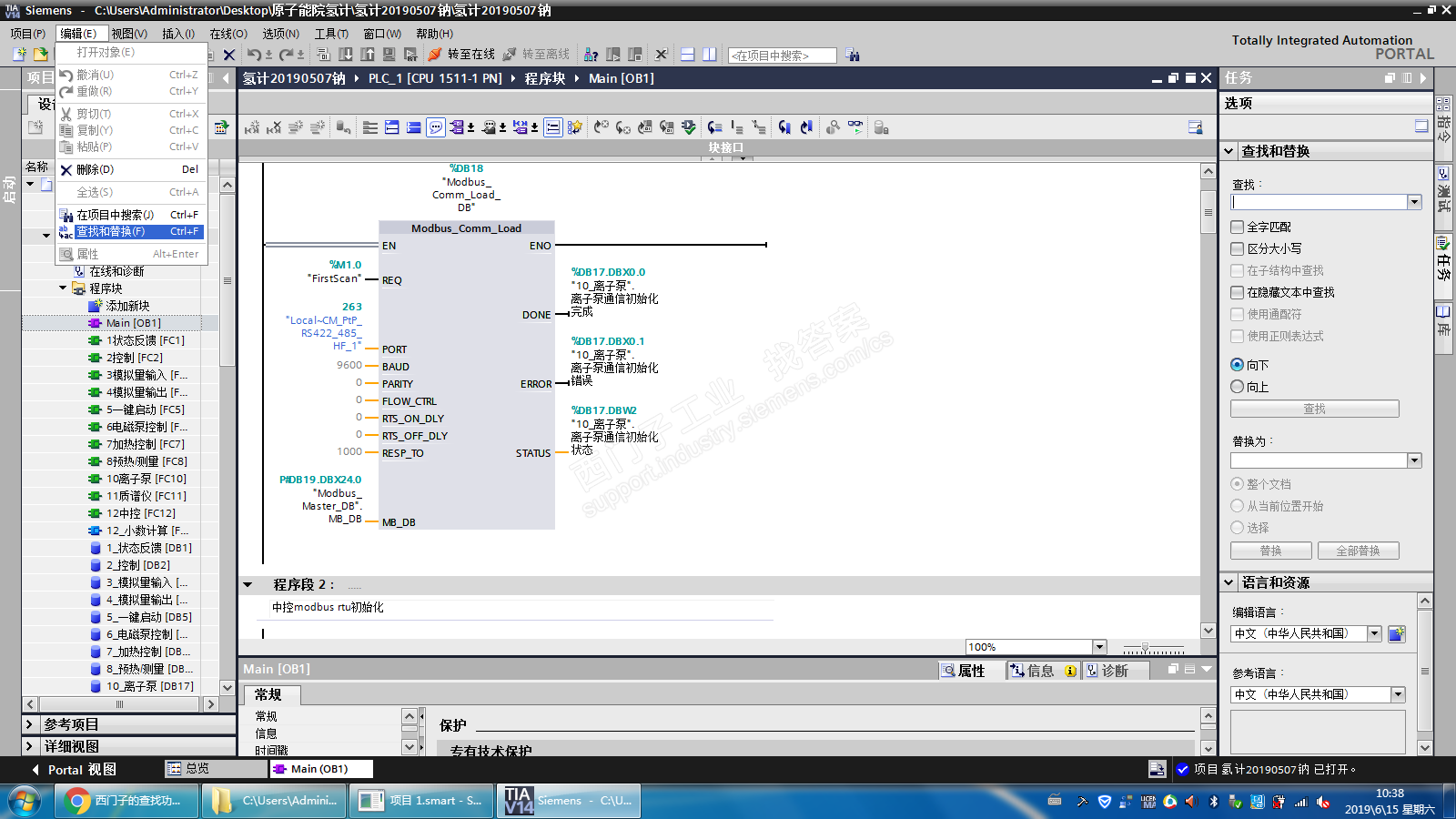Click the undo arrow in the main toolbar
This screenshot has height=819, width=1456.
pos(254,55)
